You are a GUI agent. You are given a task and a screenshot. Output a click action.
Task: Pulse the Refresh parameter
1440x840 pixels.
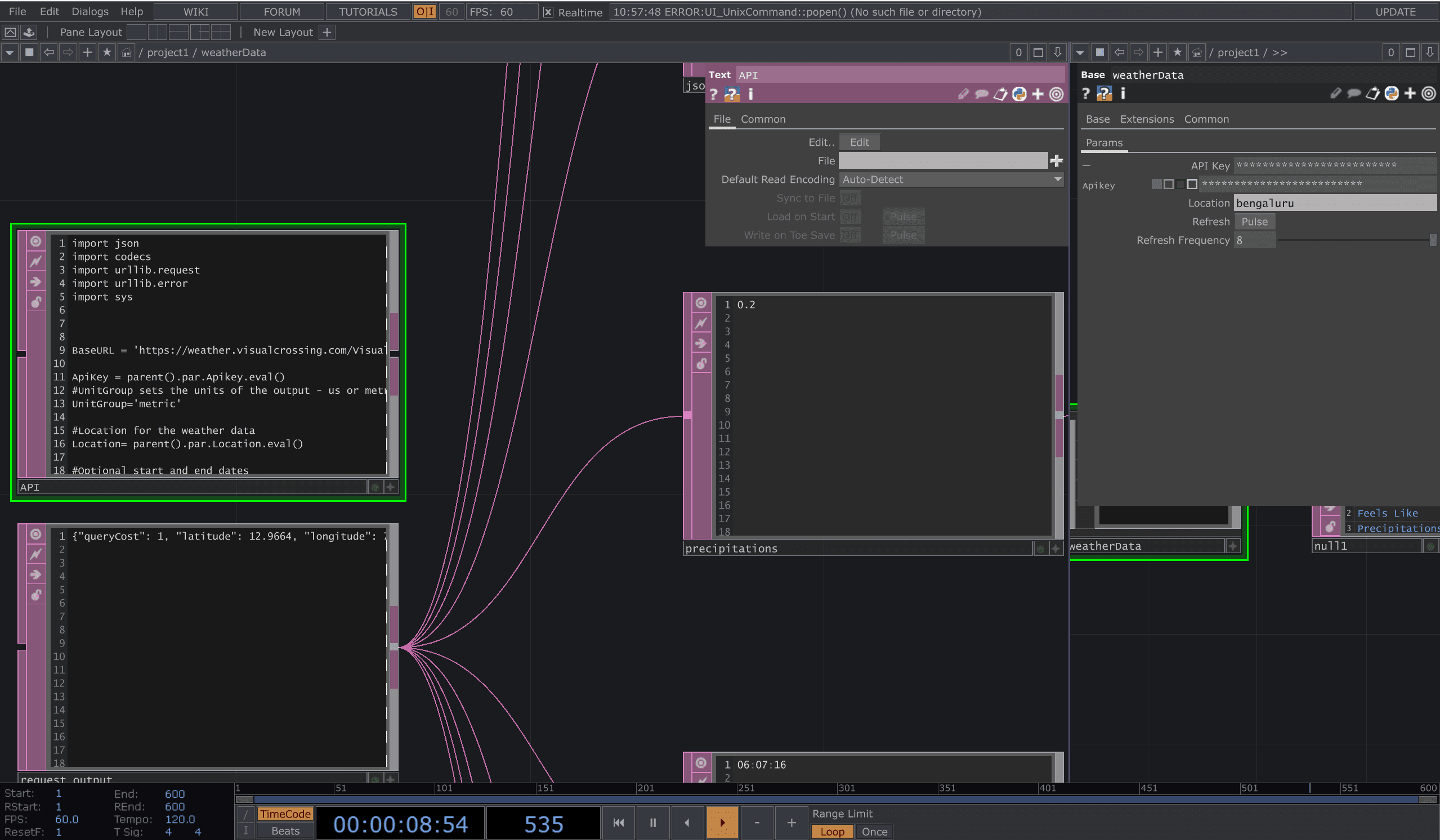1254,222
